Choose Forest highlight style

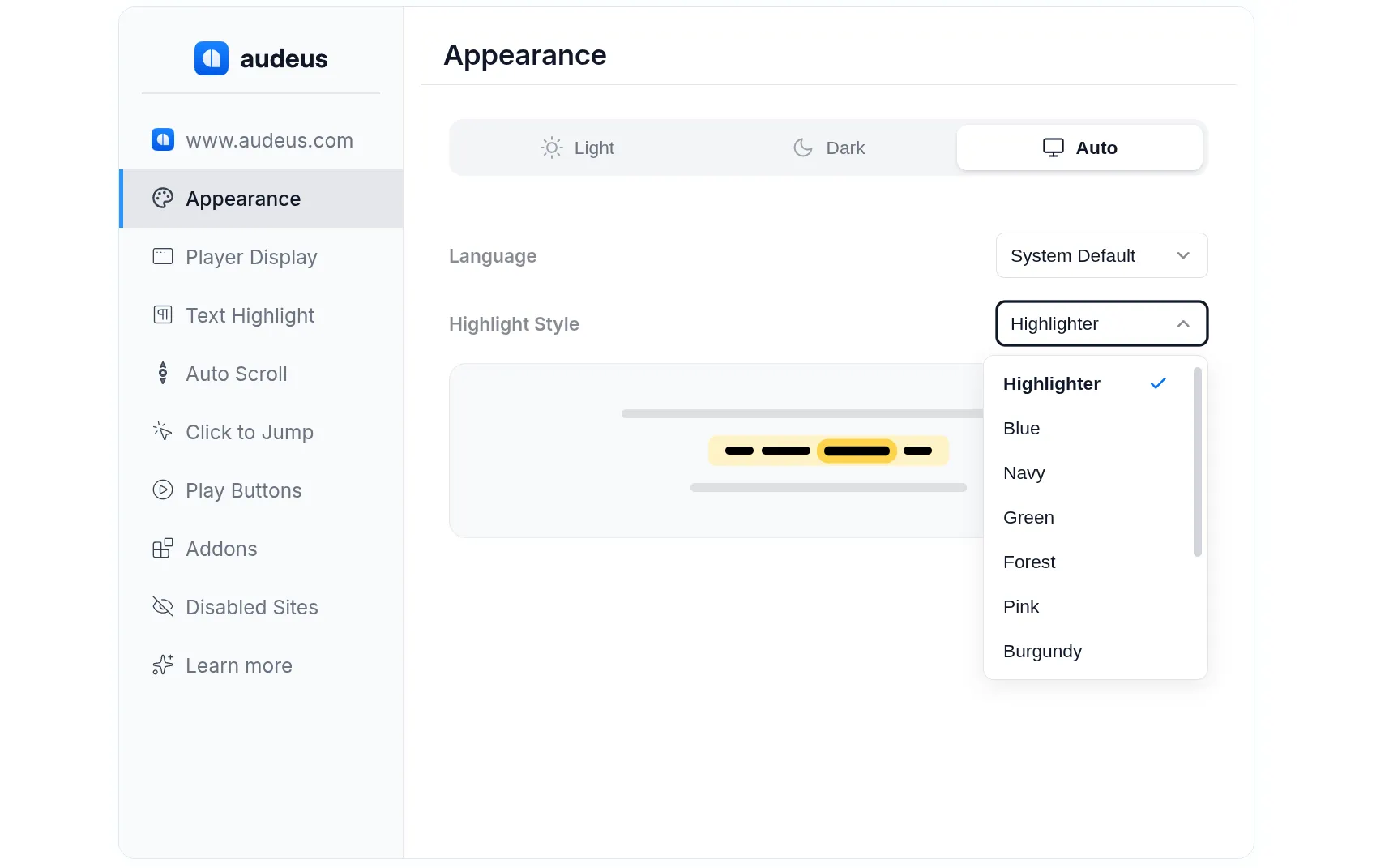pos(1086,562)
